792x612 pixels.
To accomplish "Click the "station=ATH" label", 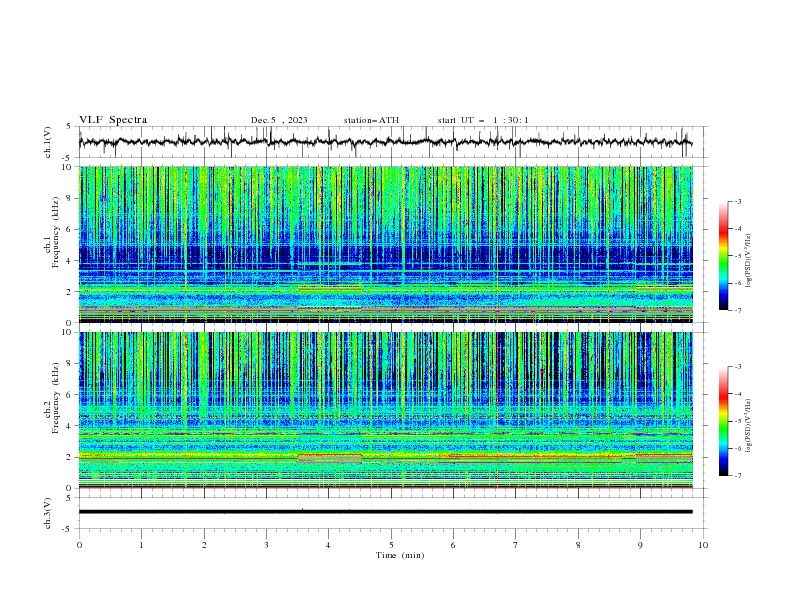I will click(371, 120).
